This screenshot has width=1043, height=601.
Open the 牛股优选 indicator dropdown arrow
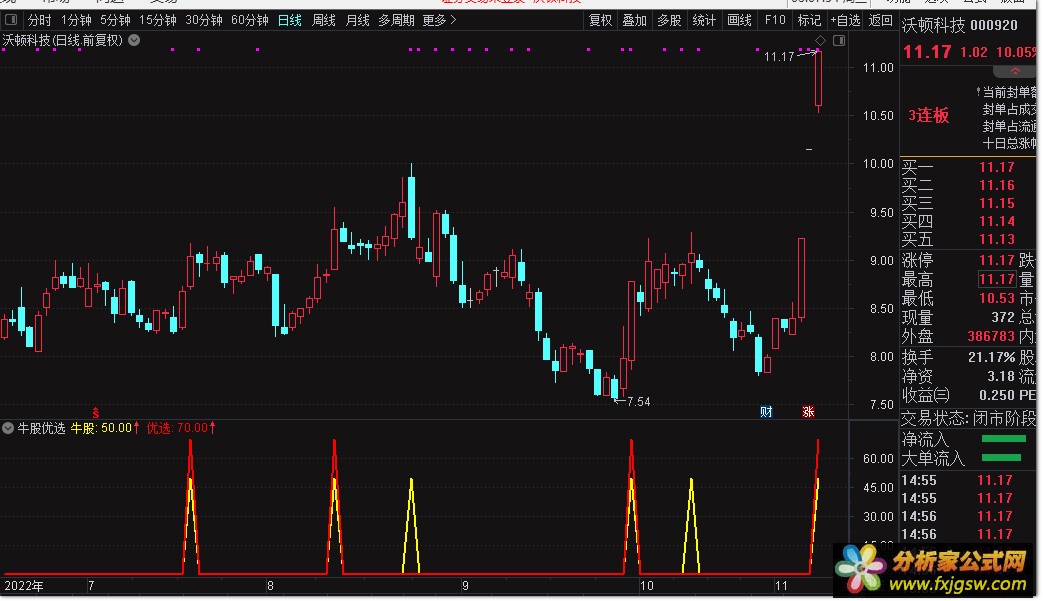8,428
